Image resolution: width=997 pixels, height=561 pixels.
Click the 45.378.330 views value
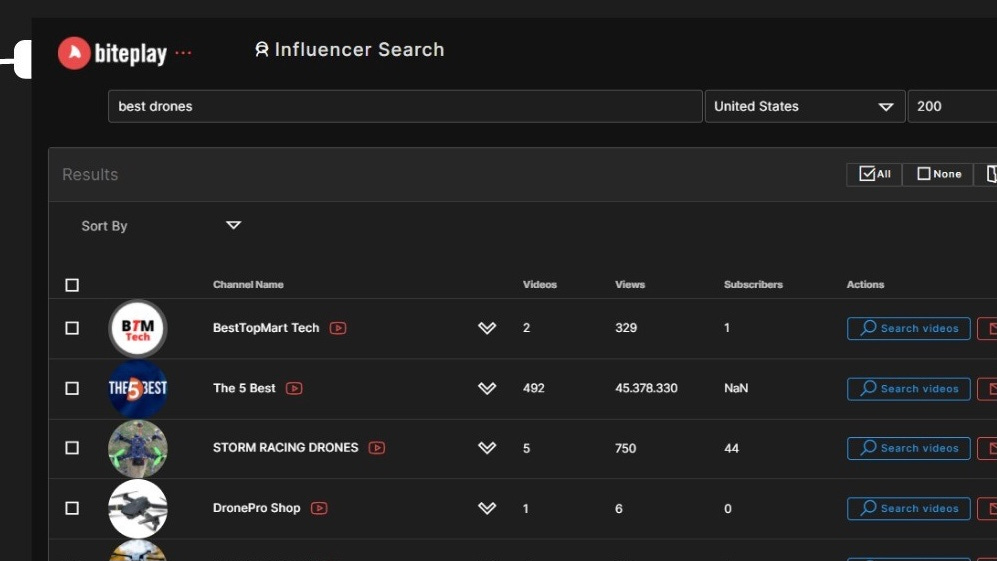(646, 388)
